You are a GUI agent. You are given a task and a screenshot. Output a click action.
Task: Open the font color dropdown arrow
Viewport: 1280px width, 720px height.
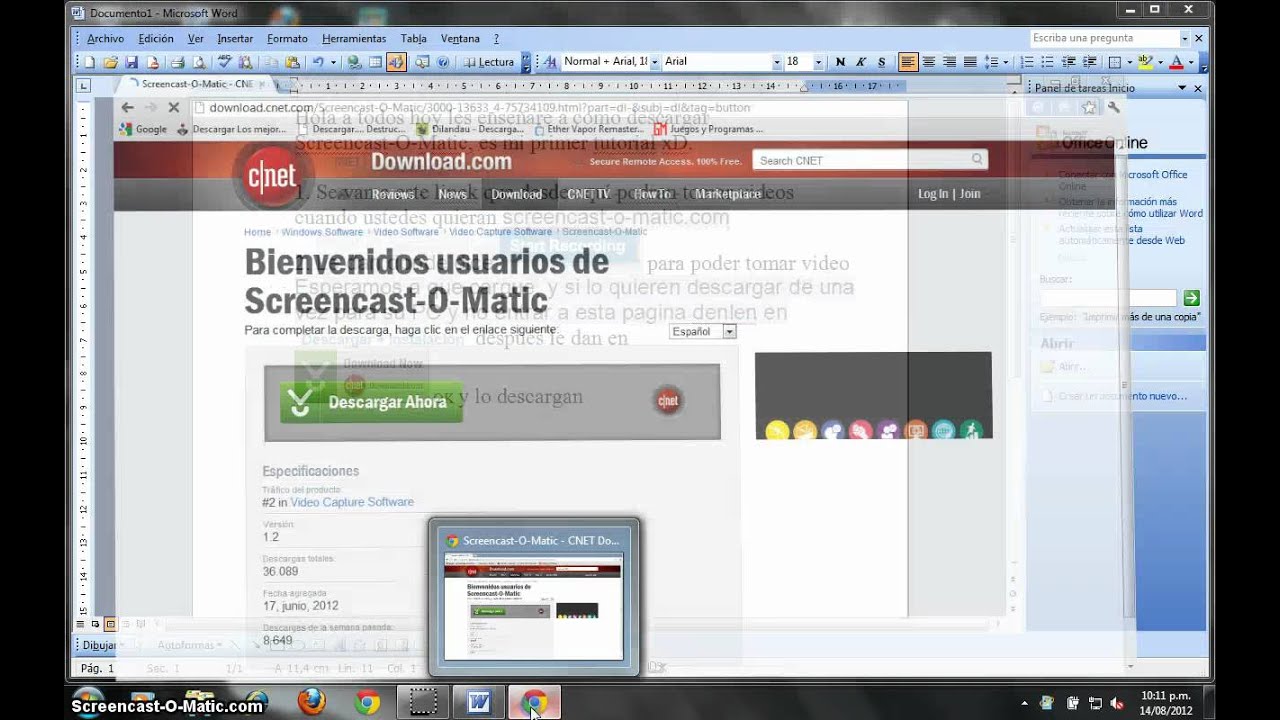tap(1191, 62)
